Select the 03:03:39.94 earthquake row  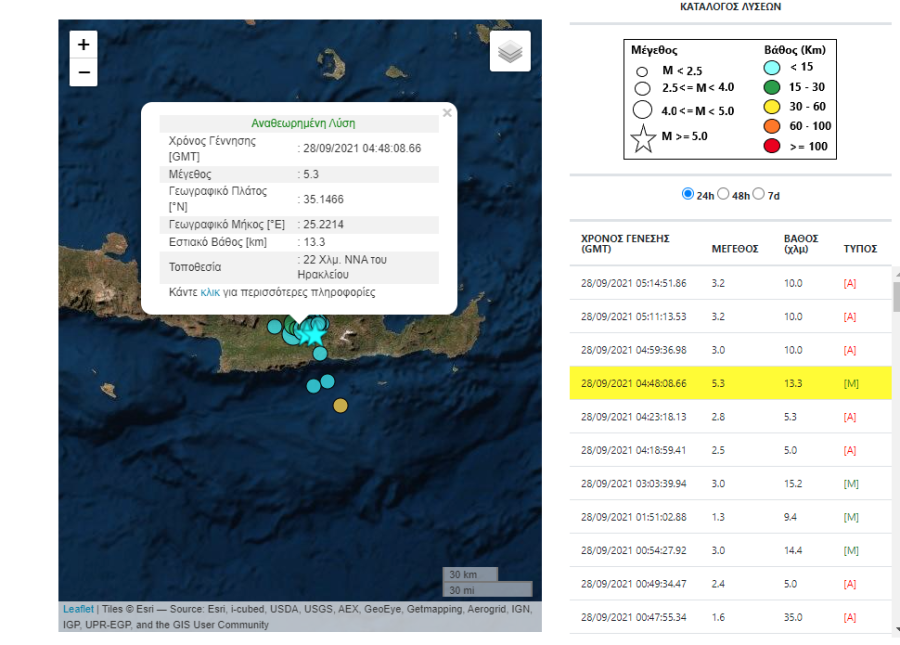[x=730, y=483]
